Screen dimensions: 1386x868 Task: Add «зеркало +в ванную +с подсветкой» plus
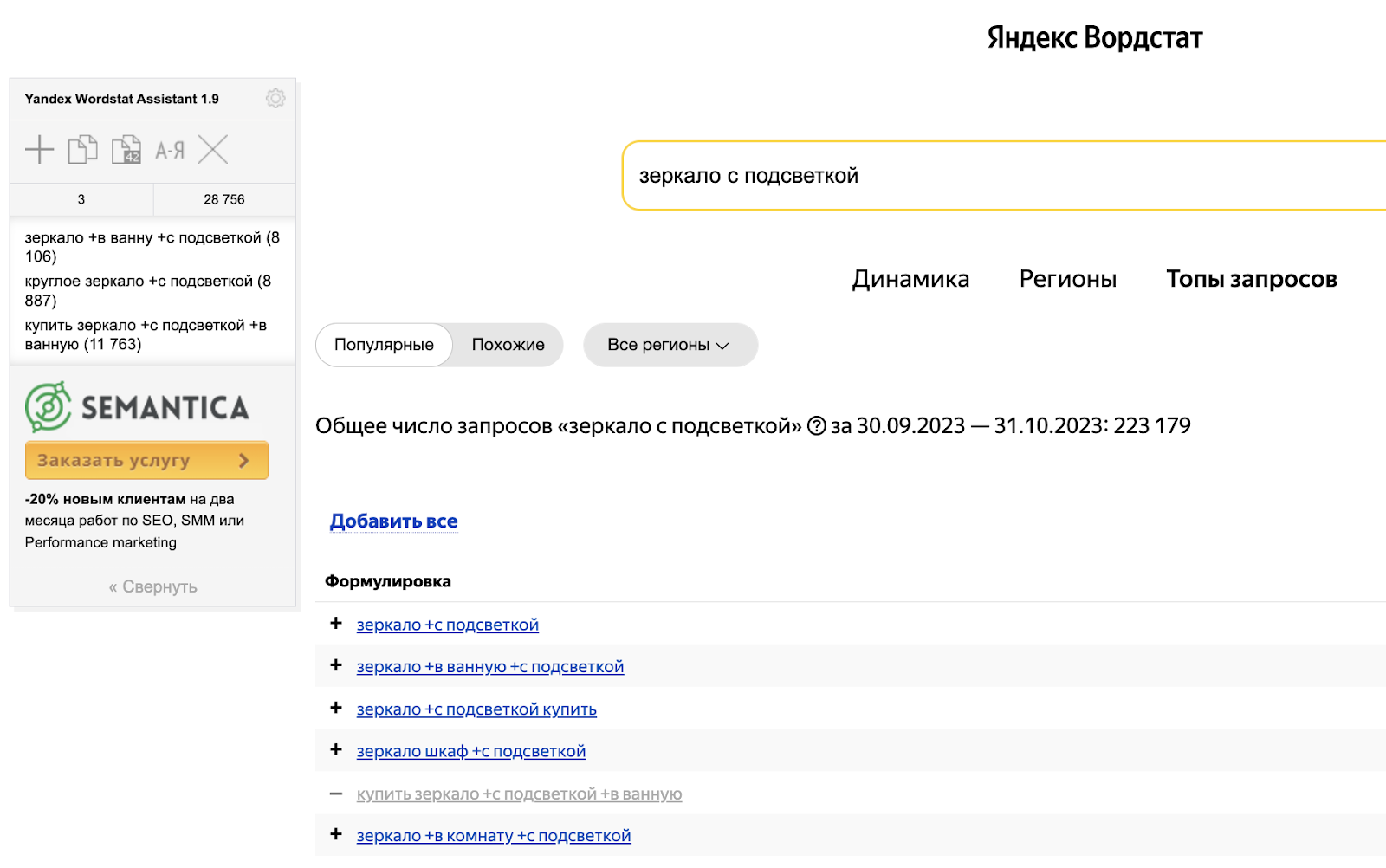[336, 665]
